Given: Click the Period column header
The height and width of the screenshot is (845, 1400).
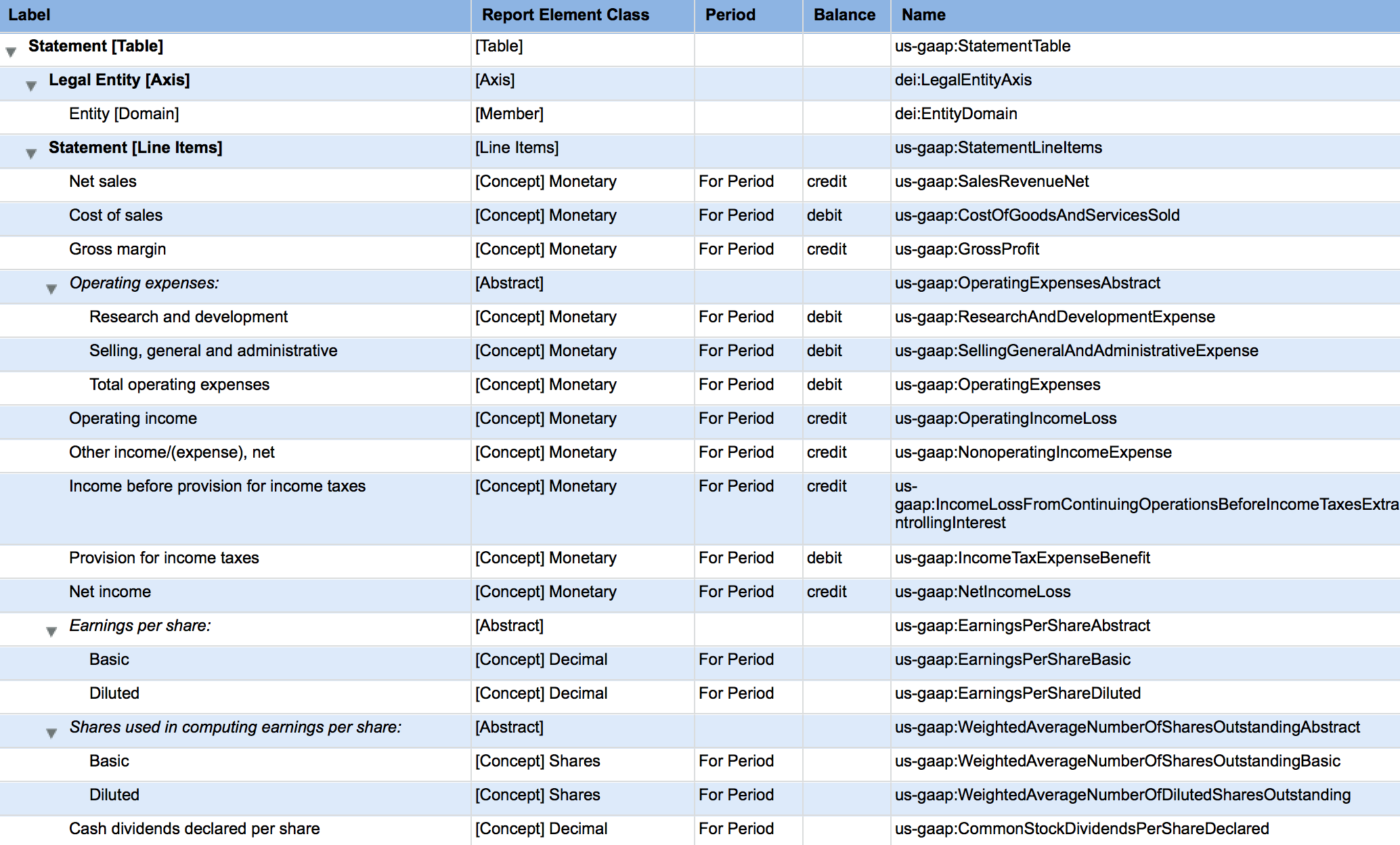Looking at the screenshot, I should coord(730,15).
